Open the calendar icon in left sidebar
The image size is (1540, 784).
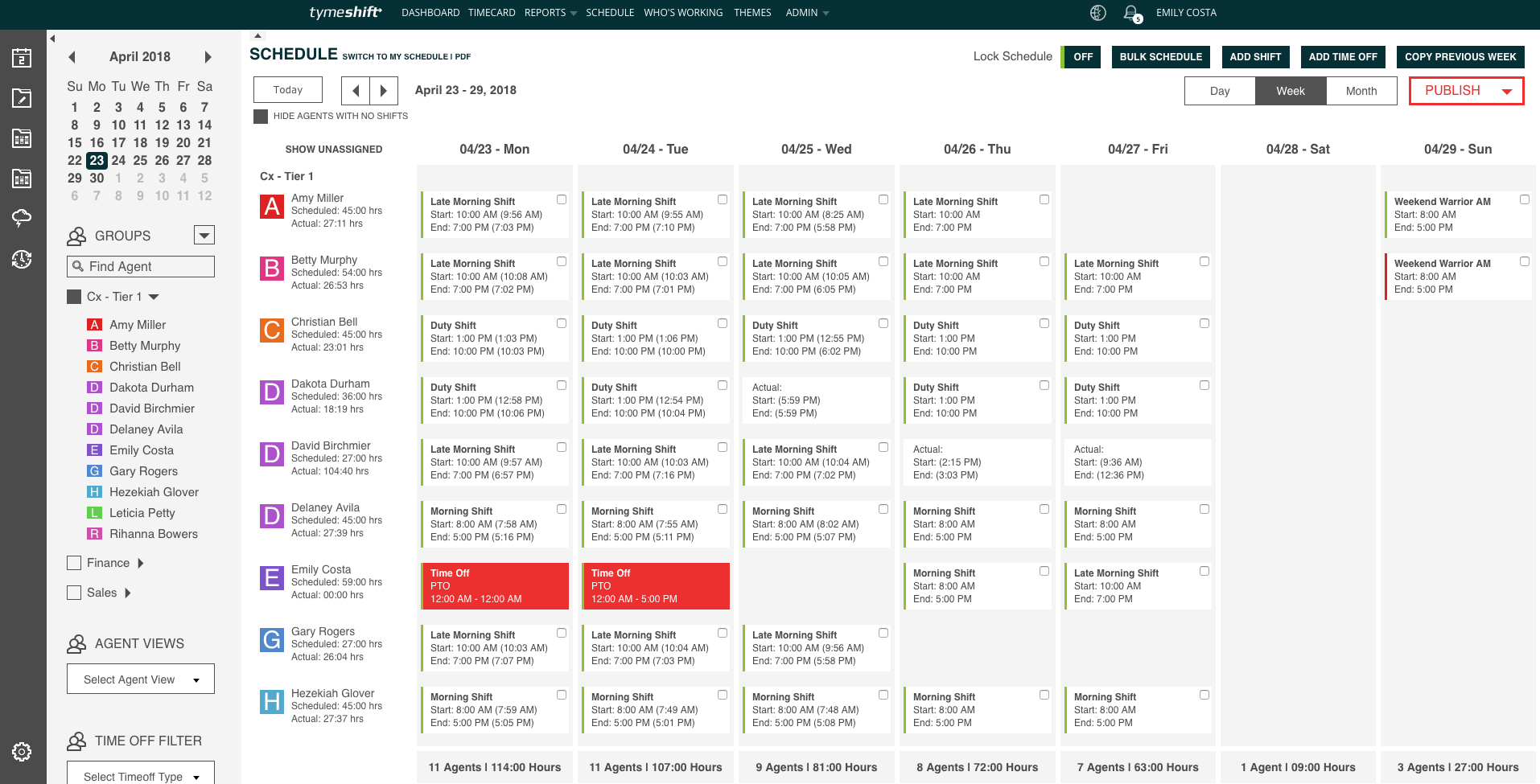tap(22, 58)
